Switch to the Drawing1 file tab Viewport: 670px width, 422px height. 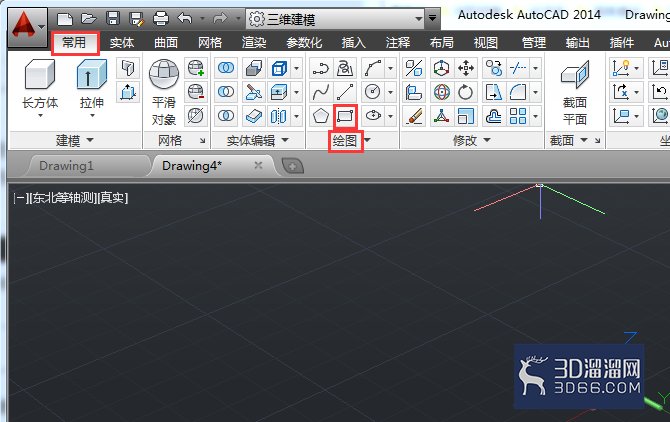88,166
